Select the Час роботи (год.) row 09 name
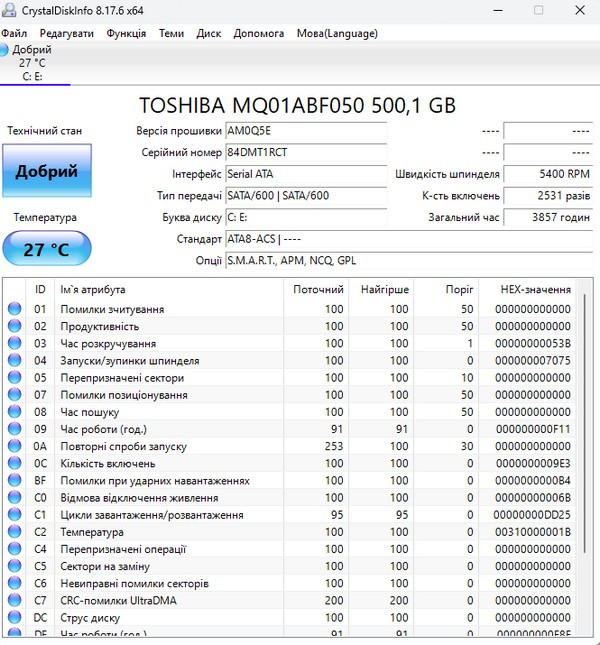600x645 pixels. coord(104,429)
